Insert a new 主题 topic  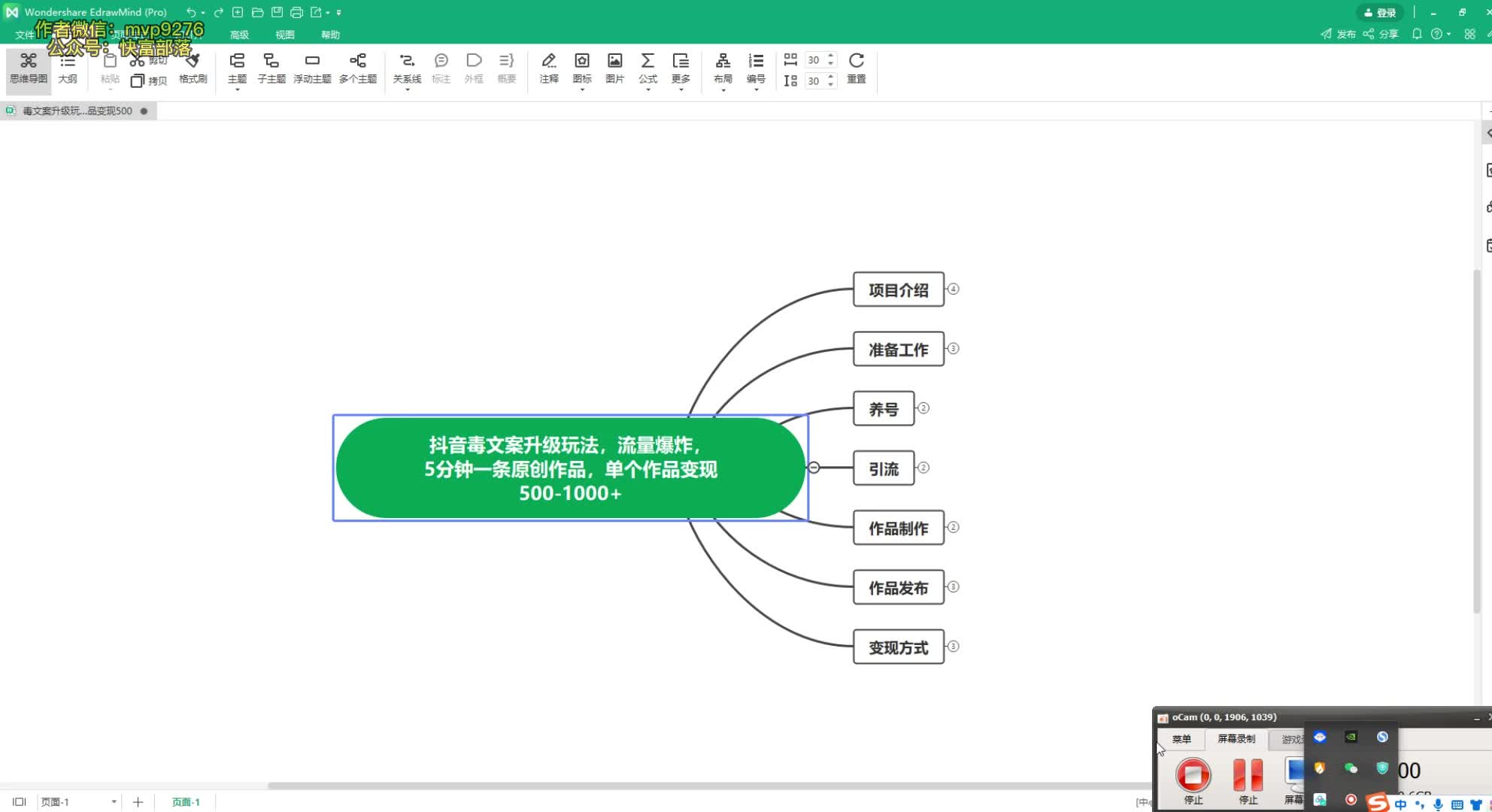coord(237,68)
